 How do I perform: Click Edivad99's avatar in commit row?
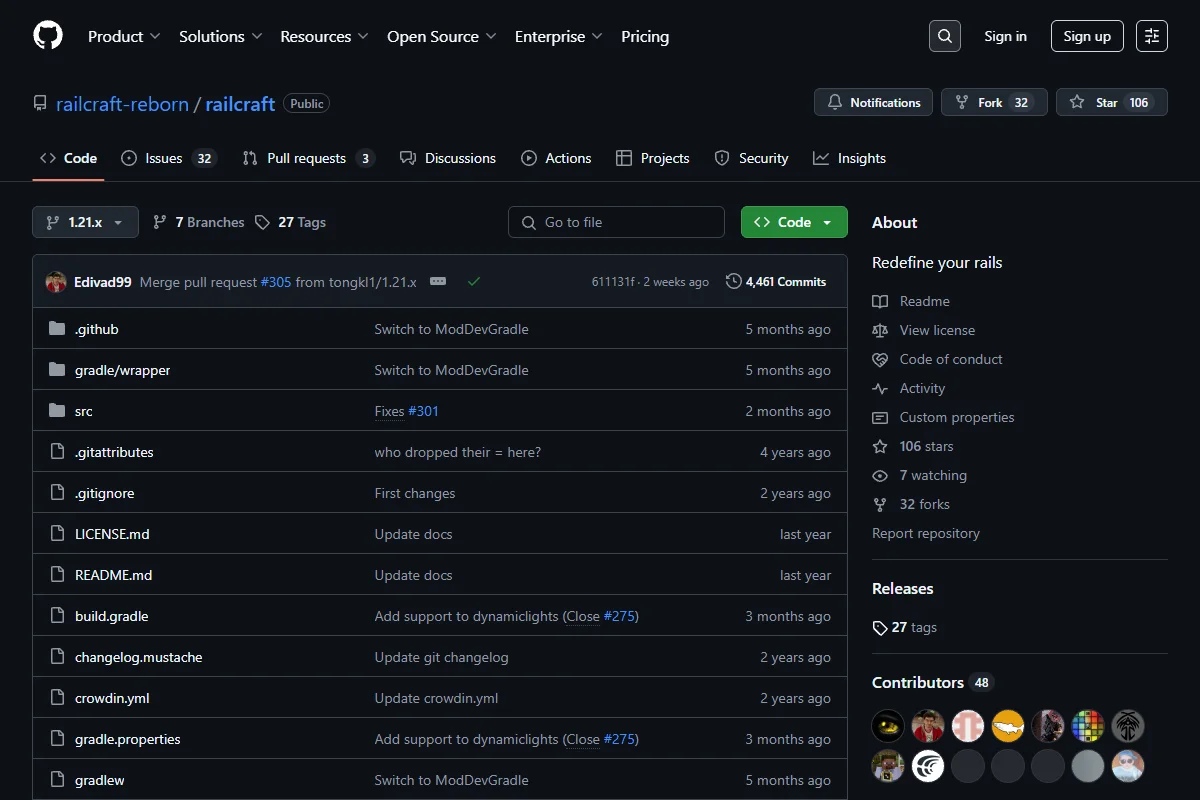[x=56, y=282]
